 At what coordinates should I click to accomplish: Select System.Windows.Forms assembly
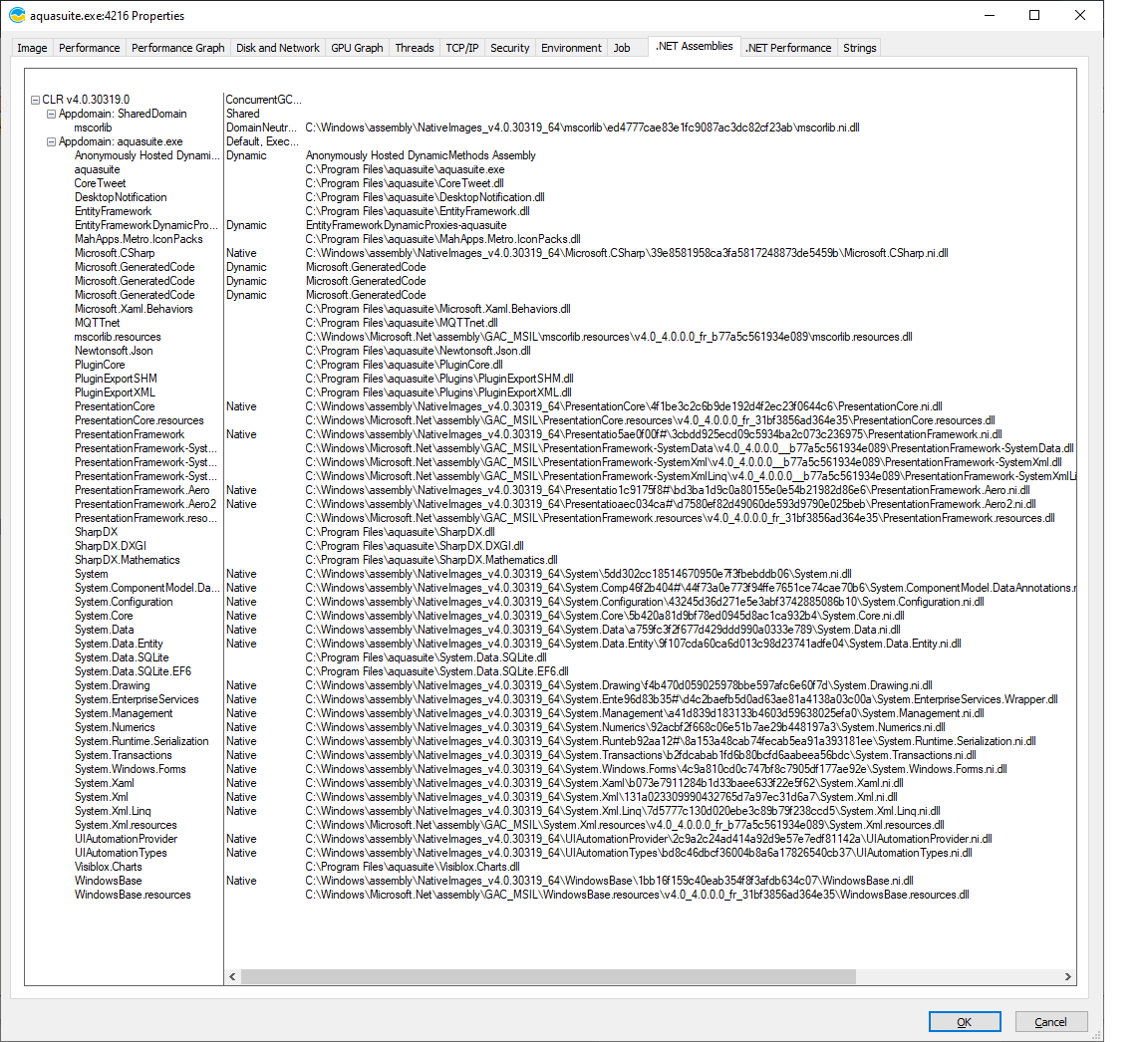pyautogui.click(x=131, y=769)
